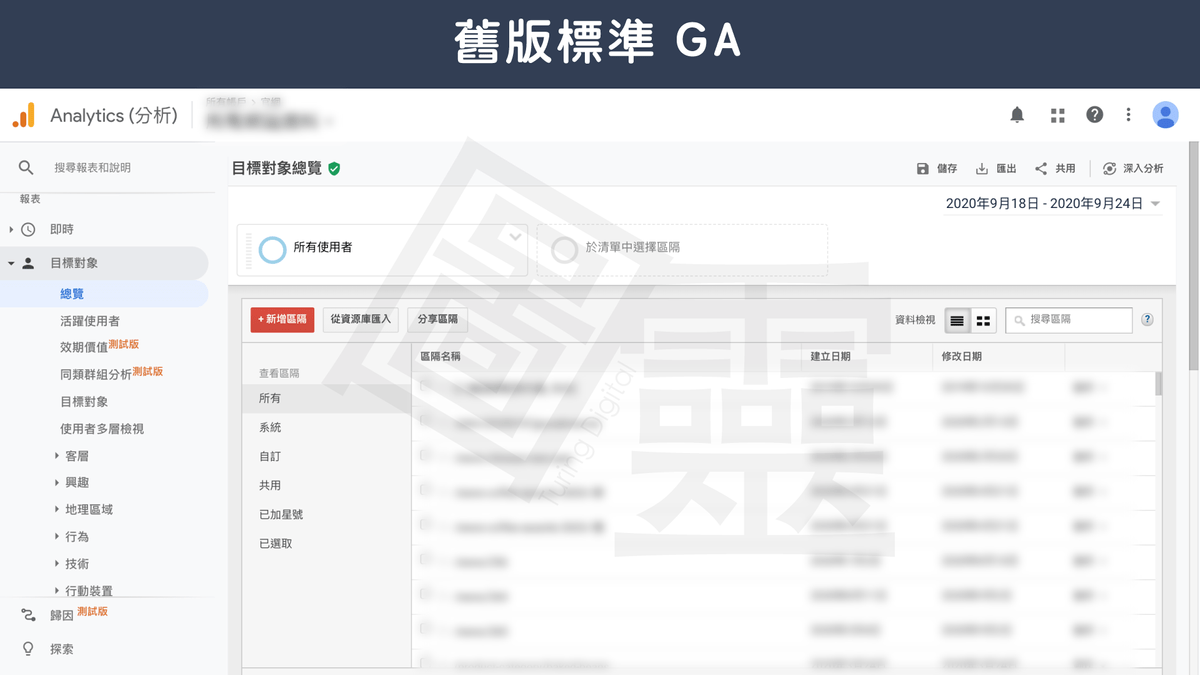This screenshot has width=1200, height=675.
Task: Click the 分享區隔 button
Action: 438,320
